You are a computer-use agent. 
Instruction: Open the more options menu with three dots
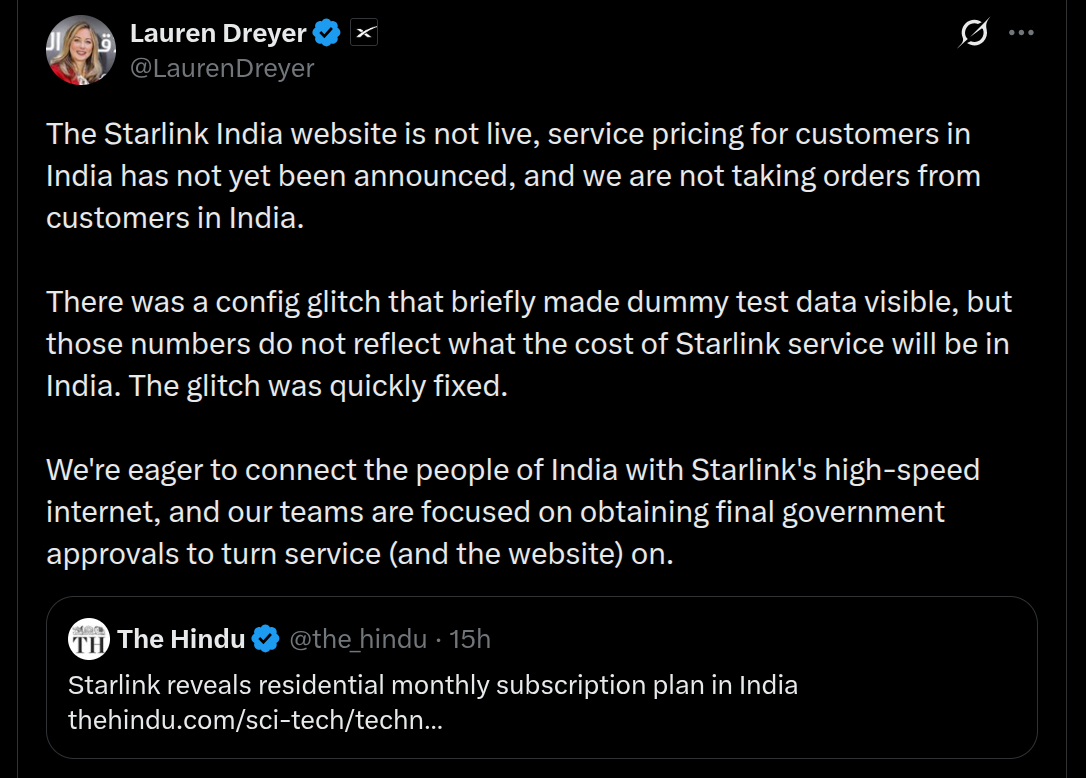(x=1021, y=32)
